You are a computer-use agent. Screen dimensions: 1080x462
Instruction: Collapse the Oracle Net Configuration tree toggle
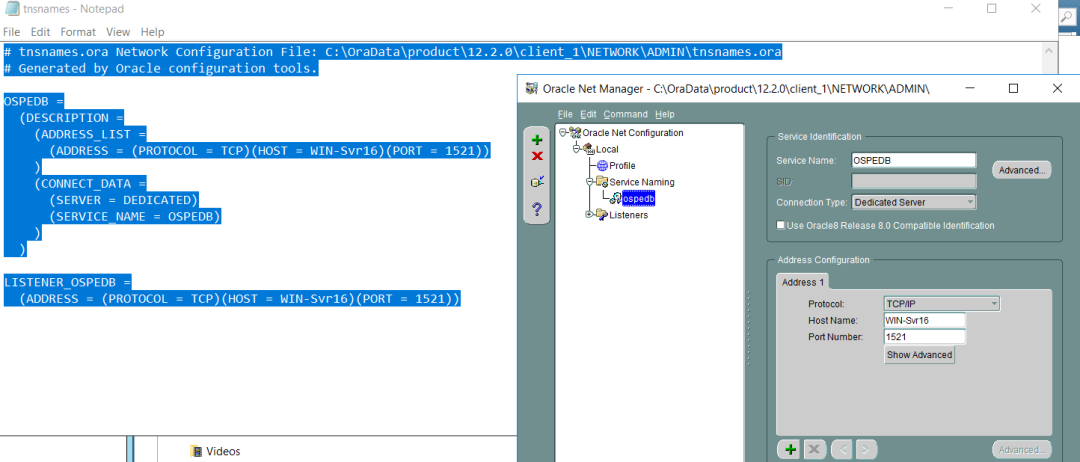coord(563,132)
